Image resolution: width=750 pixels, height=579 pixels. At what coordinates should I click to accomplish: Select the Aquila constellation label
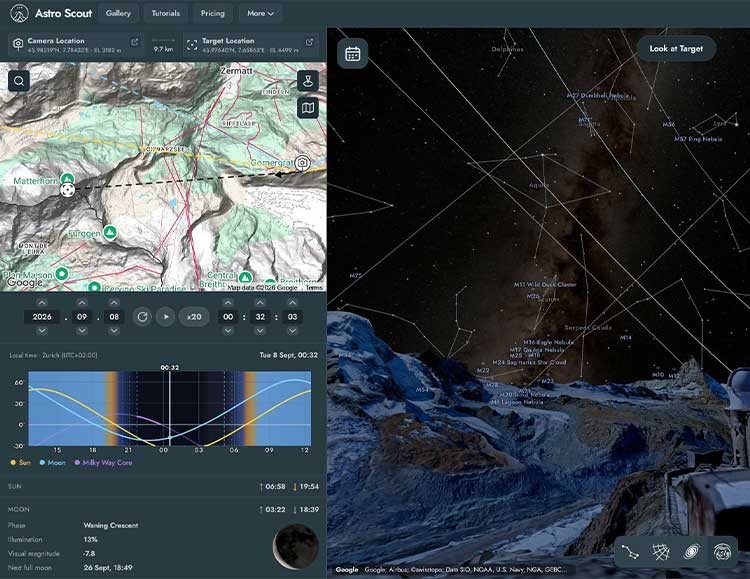539,185
